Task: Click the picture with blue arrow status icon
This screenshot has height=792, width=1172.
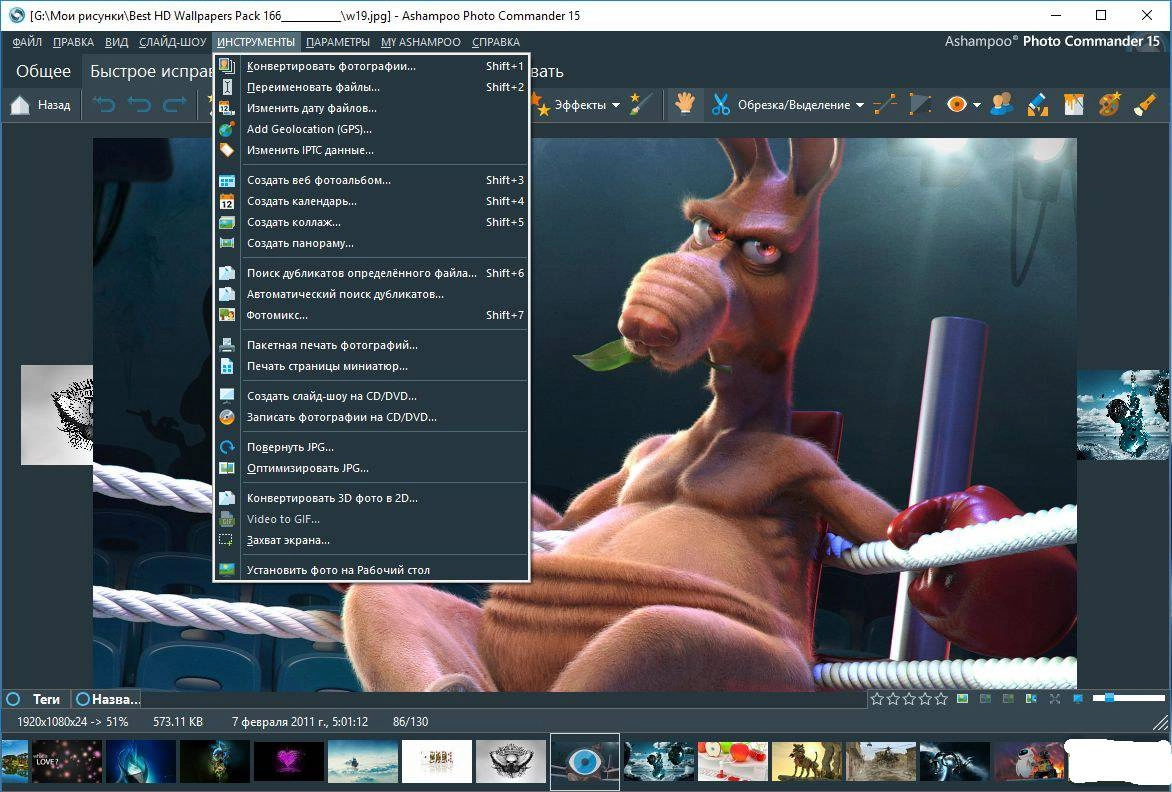Action: coord(1031,699)
